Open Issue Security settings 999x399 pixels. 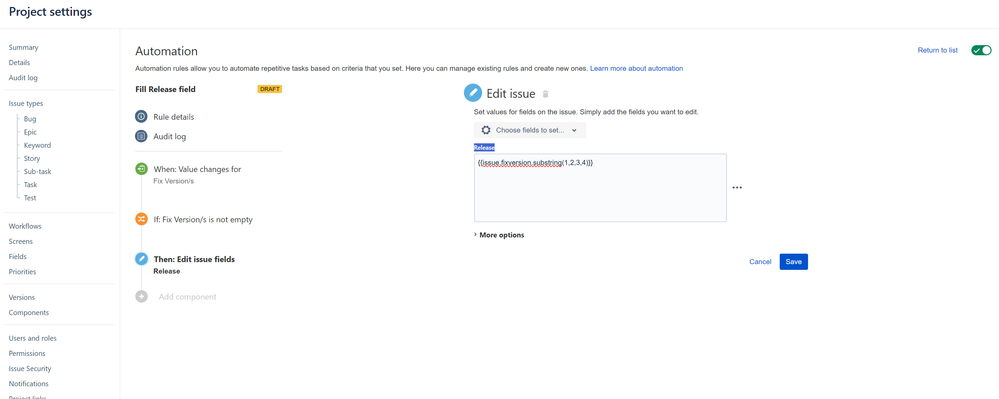[30, 368]
